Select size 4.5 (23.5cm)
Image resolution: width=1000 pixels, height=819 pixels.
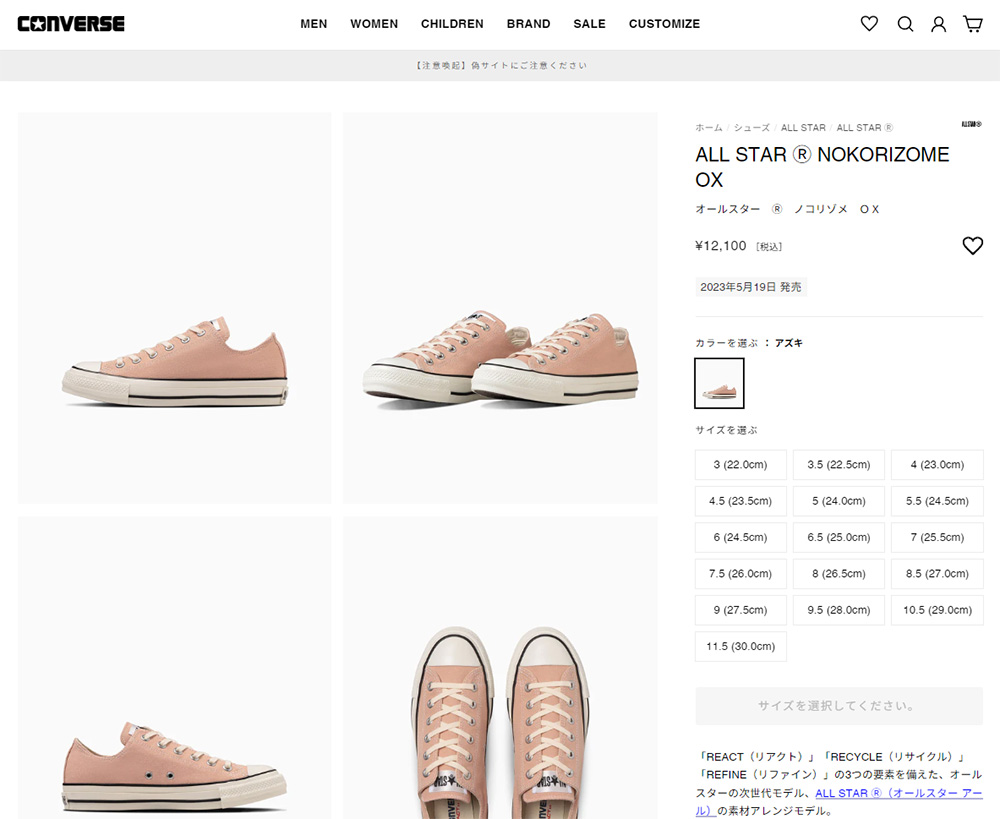pyautogui.click(x=740, y=501)
